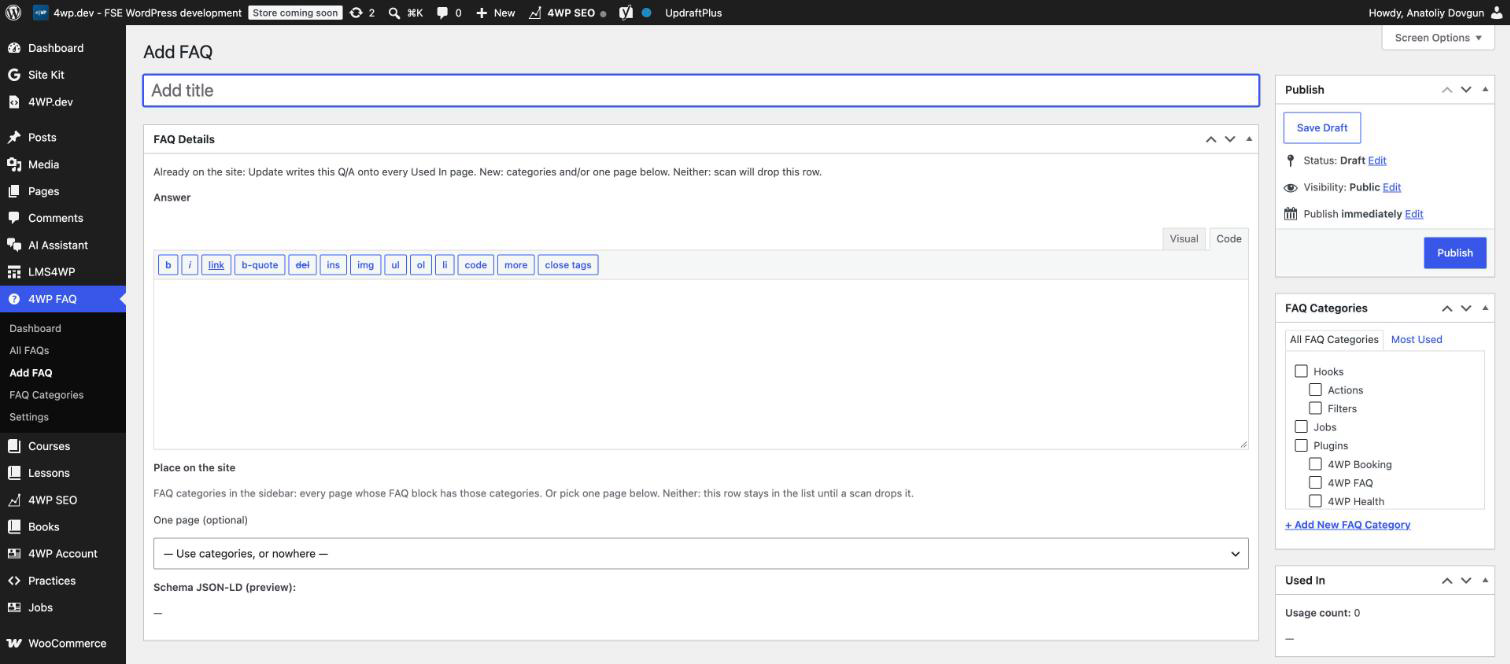This screenshot has width=1510, height=664.
Task: Insert bold tag with b button
Action: 168,265
